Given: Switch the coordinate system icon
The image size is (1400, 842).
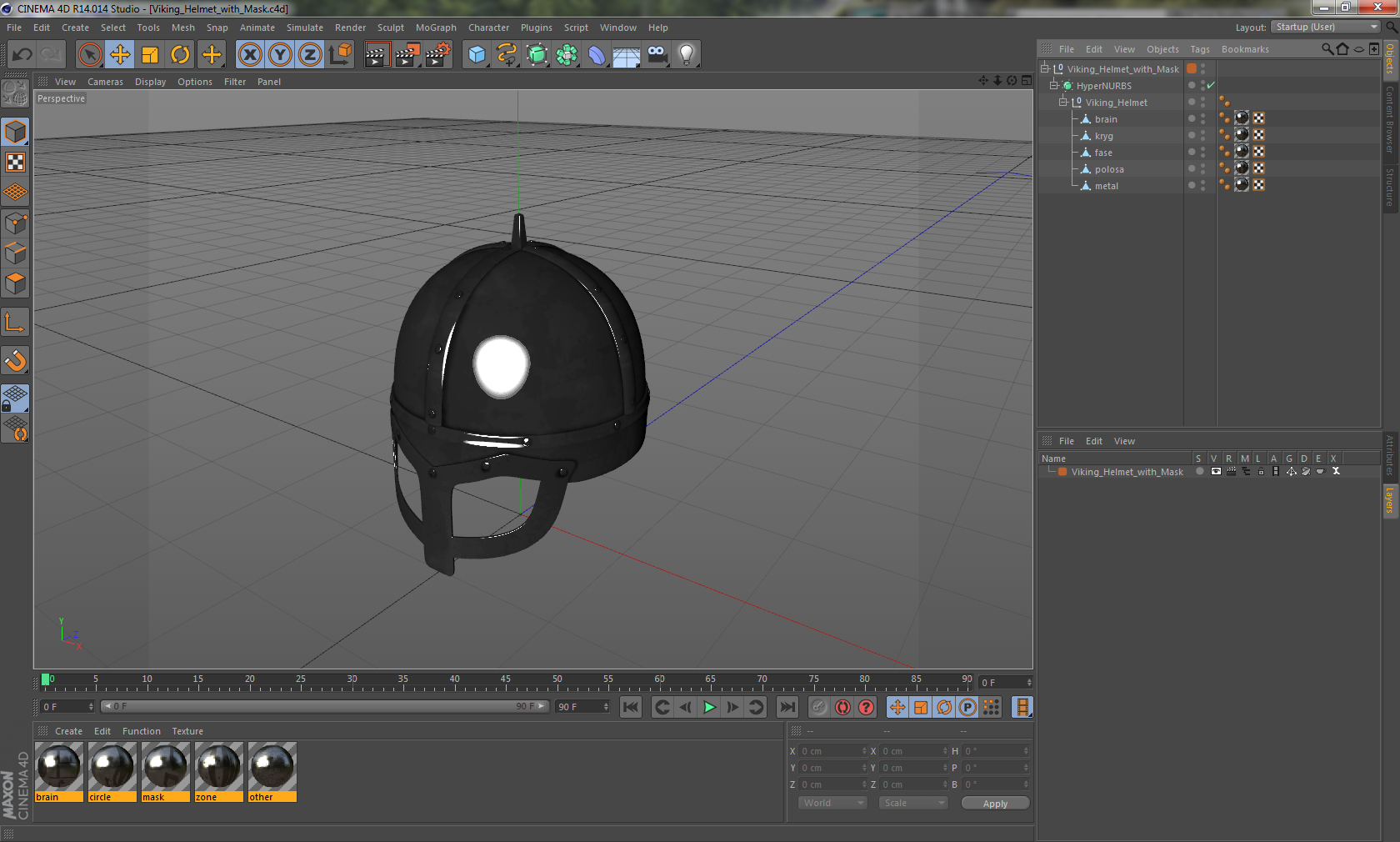Looking at the screenshot, I should click(340, 55).
